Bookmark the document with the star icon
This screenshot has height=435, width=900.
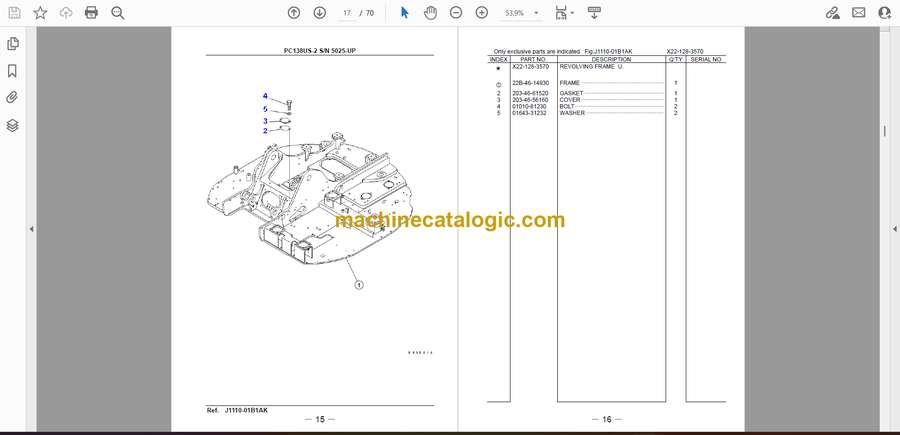click(40, 13)
